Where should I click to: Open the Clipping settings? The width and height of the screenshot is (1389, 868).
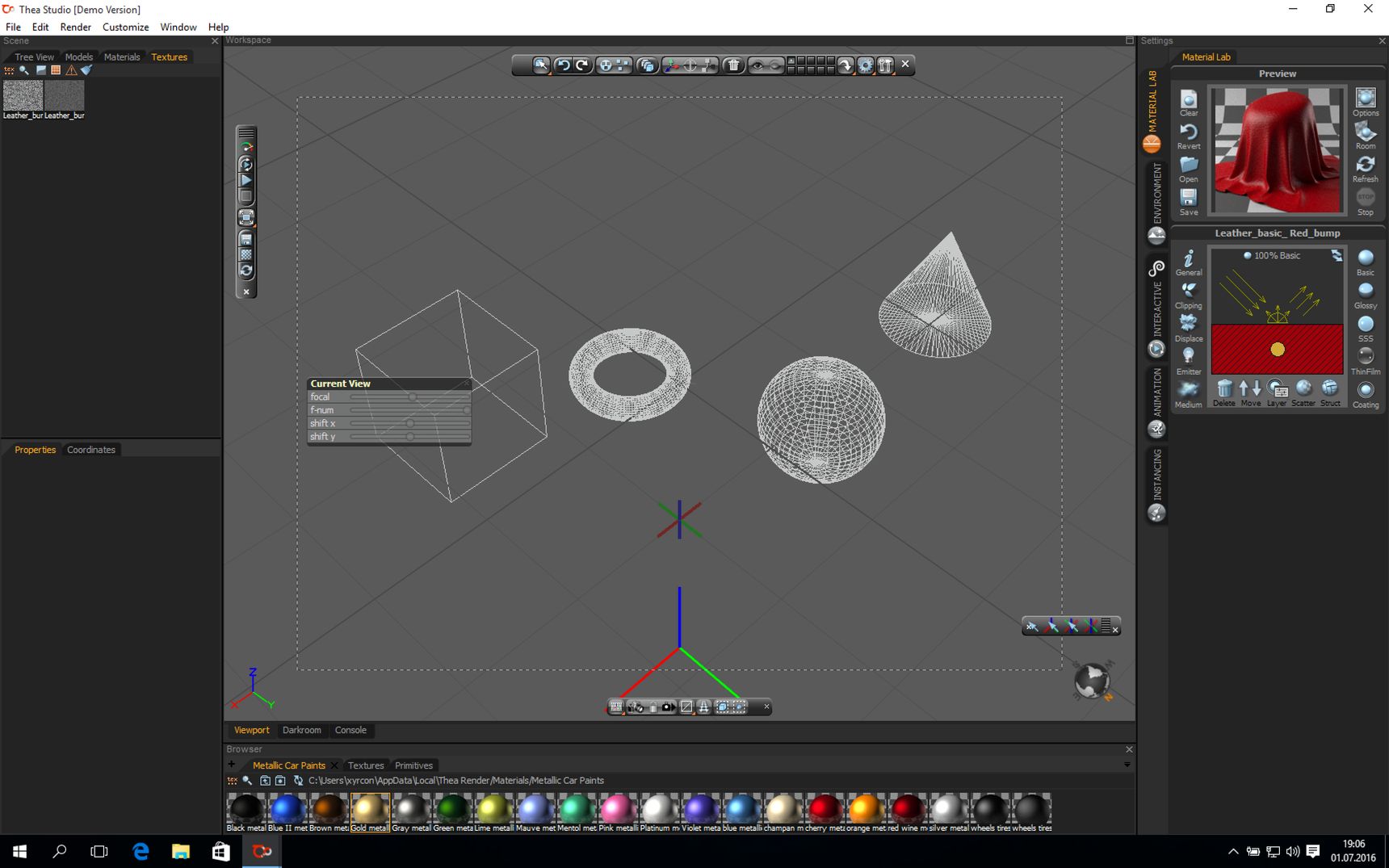[1189, 296]
